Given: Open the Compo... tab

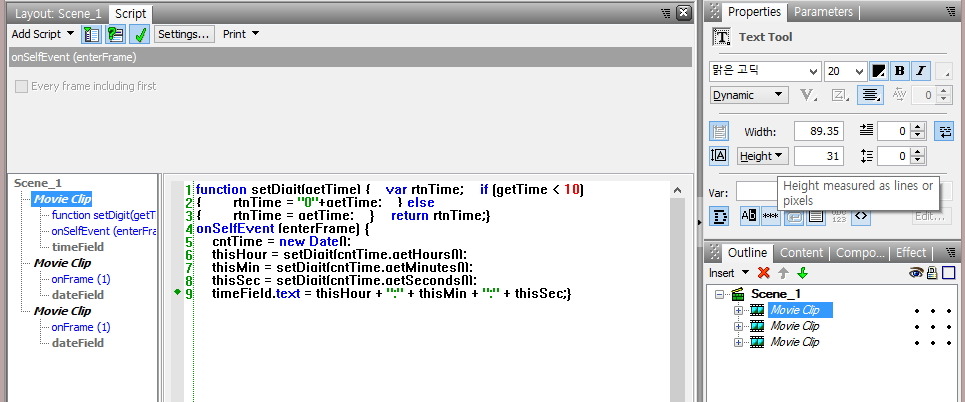Looking at the screenshot, I should coord(860,252).
